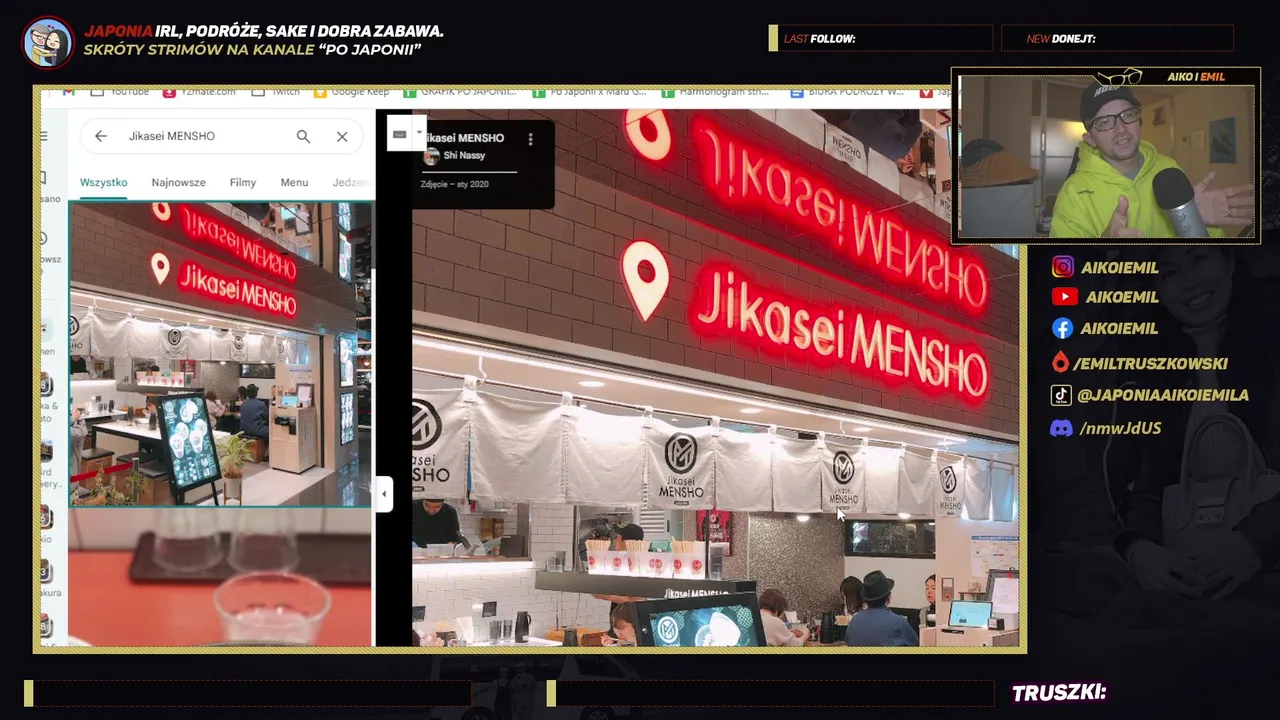Open the keyboard input tool icon
1280x720 pixels.
pos(399,134)
